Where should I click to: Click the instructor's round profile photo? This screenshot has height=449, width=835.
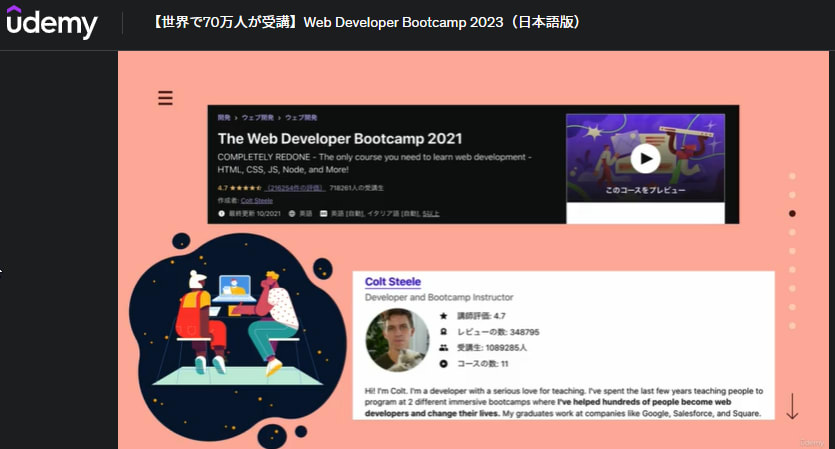coord(397,340)
